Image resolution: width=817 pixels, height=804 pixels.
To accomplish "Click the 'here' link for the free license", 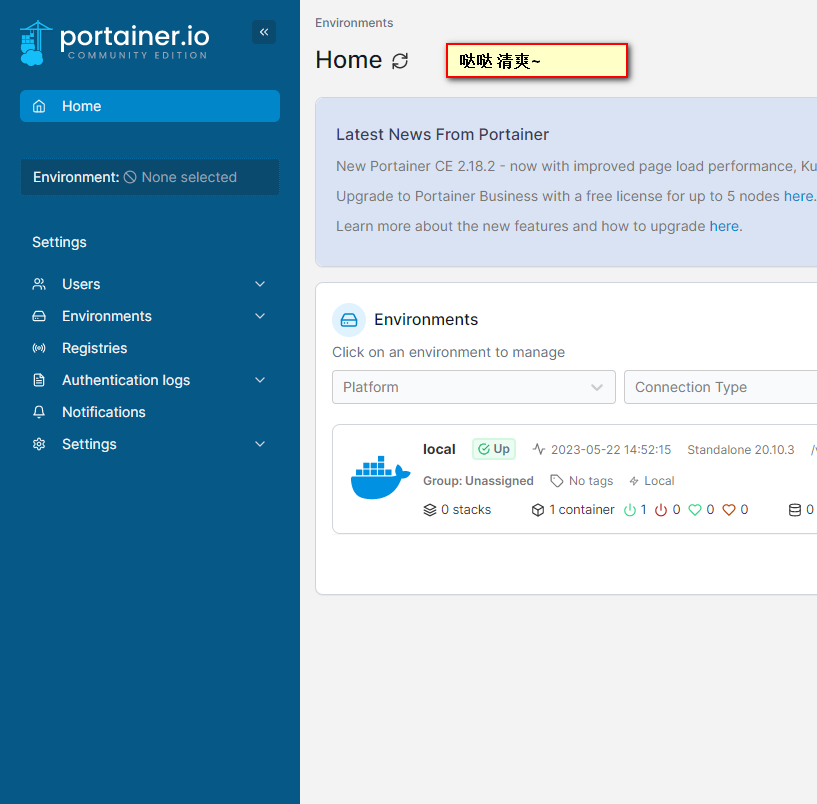I will coord(798,196).
